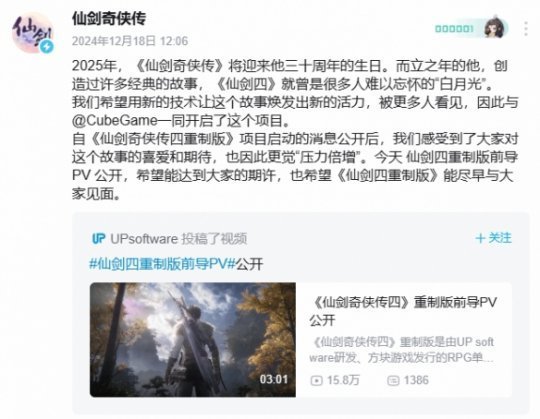
Task: Click the post timestamp 2024年12月18日 12:06
Action: (130, 41)
